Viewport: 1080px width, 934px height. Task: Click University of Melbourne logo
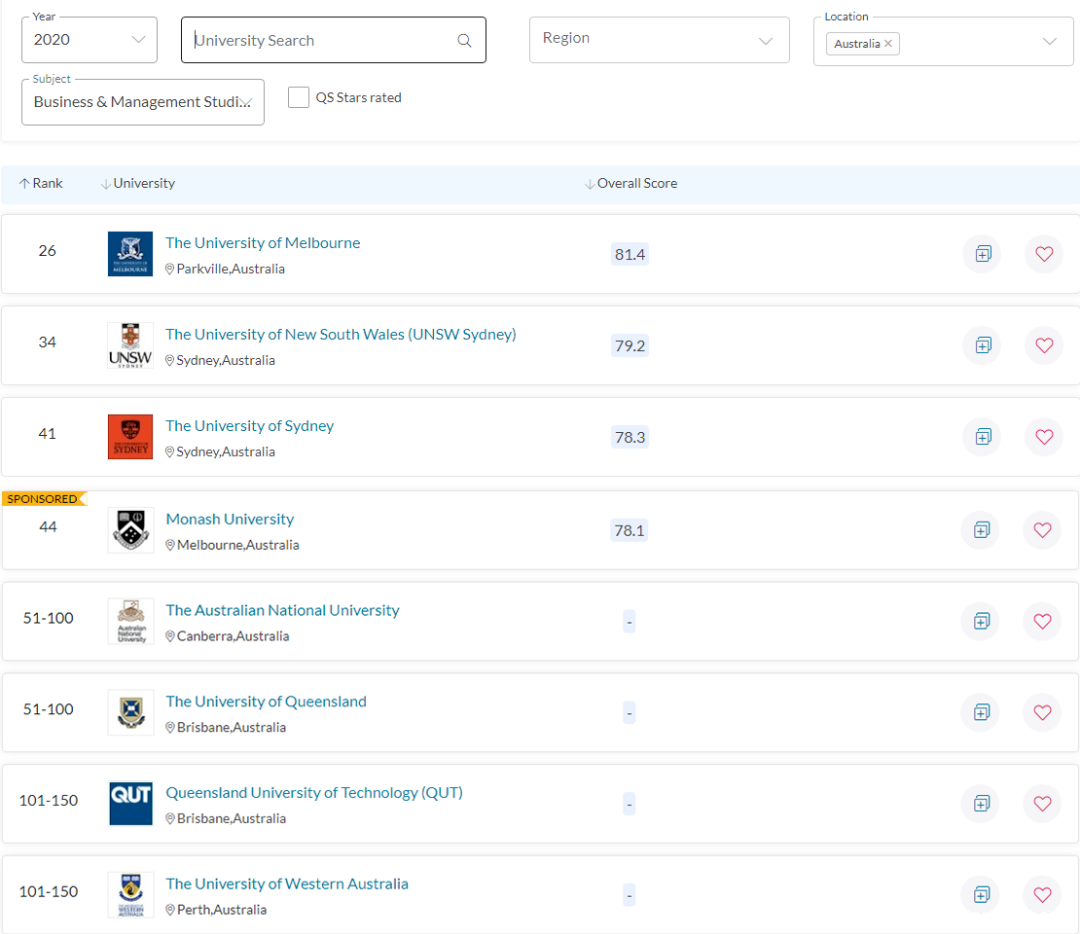[x=130, y=253]
